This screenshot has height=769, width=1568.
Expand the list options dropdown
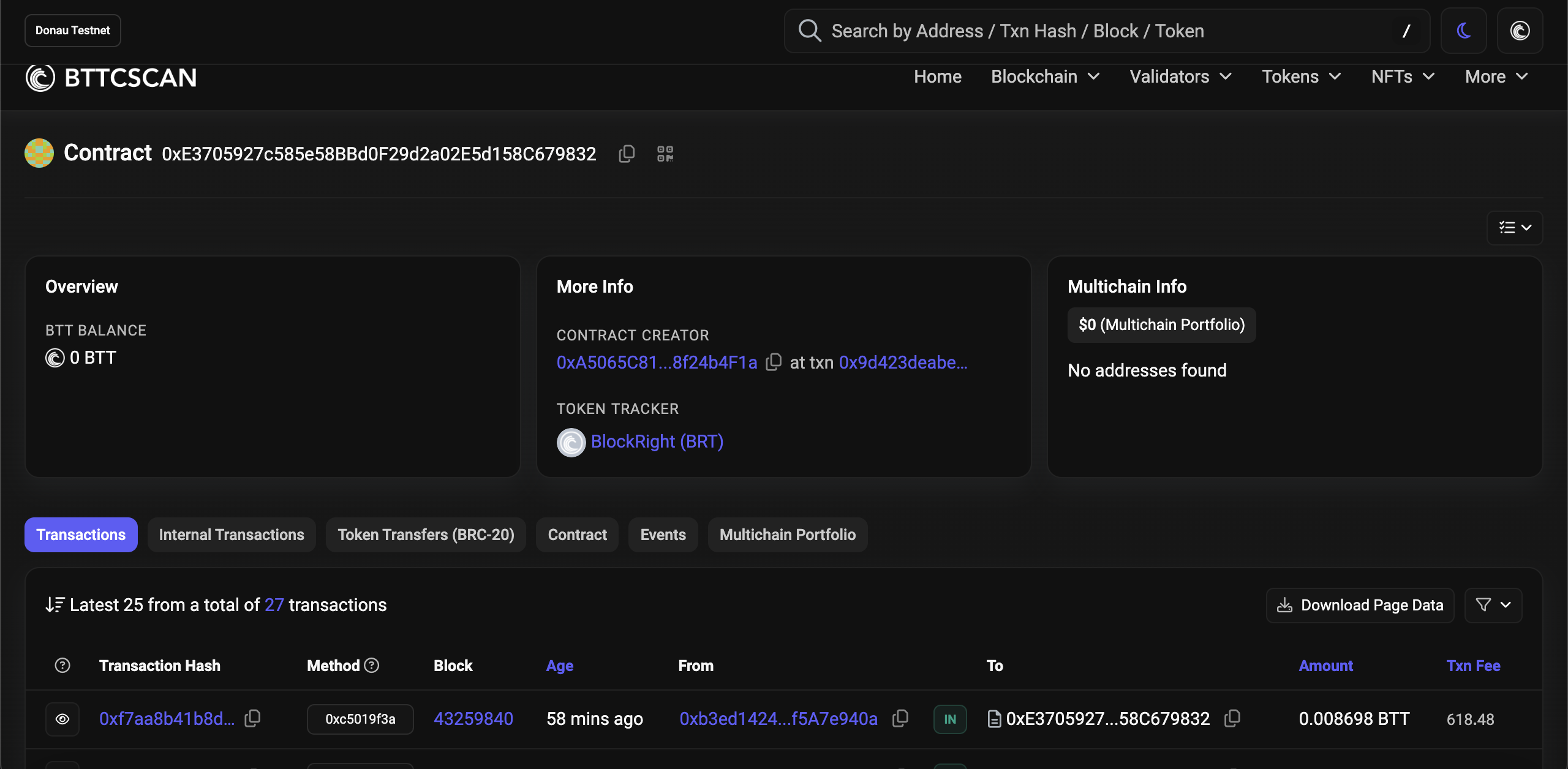[1514, 228]
